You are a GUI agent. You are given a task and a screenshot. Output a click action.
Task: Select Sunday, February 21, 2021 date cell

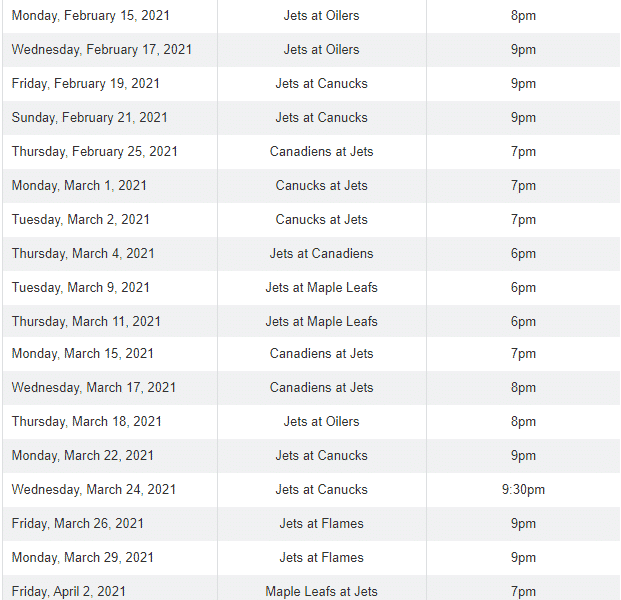click(90, 118)
